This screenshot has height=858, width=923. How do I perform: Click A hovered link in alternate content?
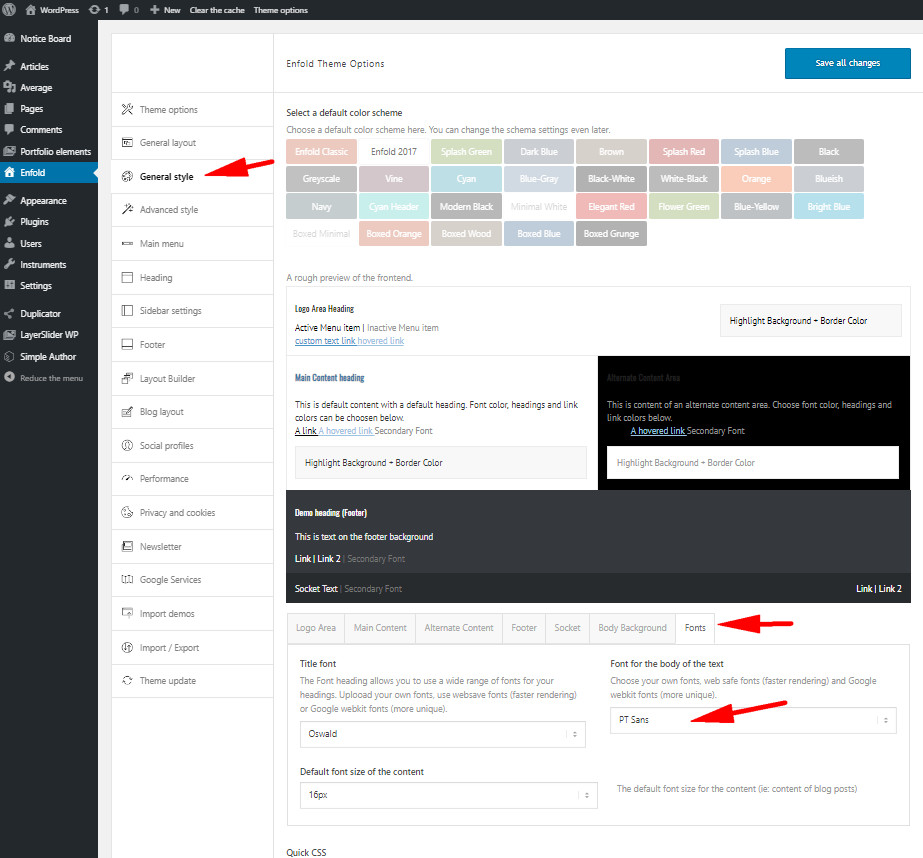658,431
